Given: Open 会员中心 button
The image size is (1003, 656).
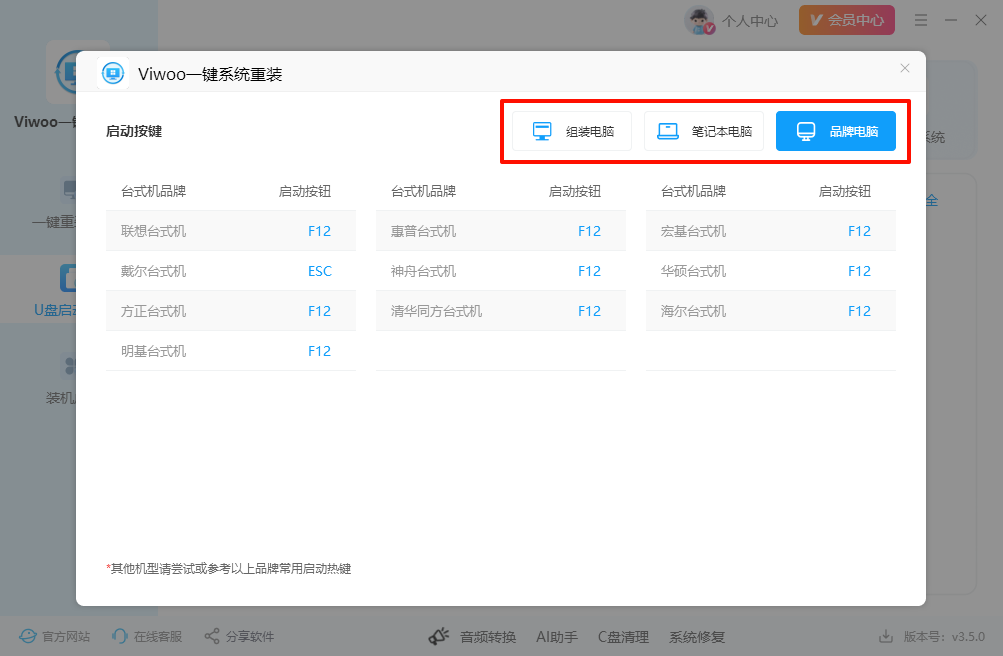Looking at the screenshot, I should [846, 20].
